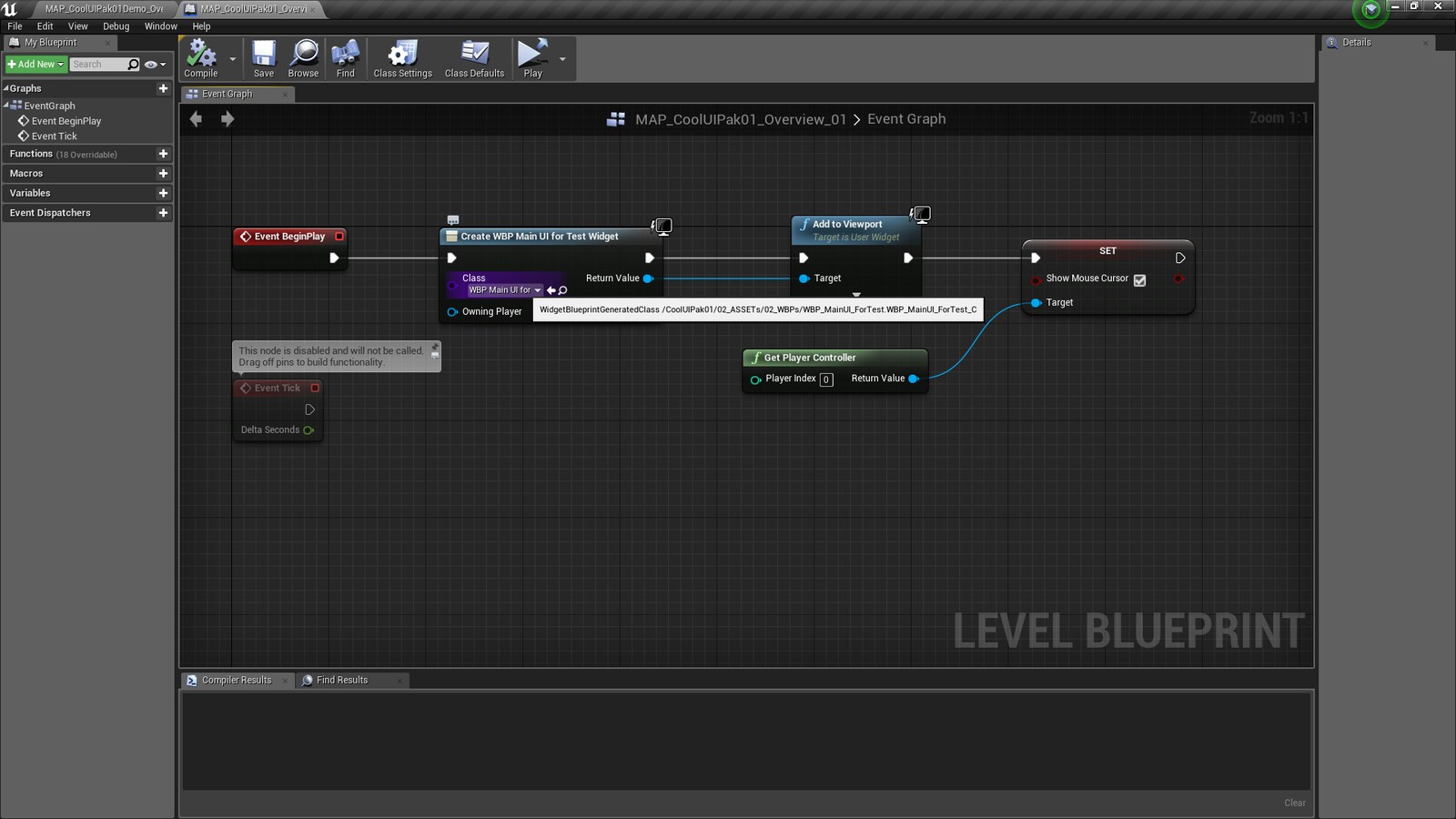Toggle the visibility filter eye in My Blueprint
Image resolution: width=1456 pixels, height=819 pixels.
coord(148,64)
